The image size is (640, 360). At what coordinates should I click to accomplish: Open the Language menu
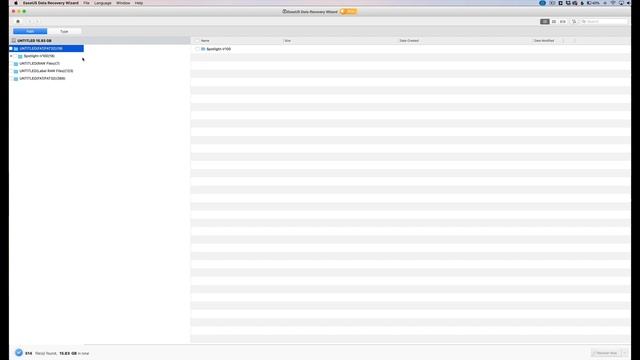[103, 3]
